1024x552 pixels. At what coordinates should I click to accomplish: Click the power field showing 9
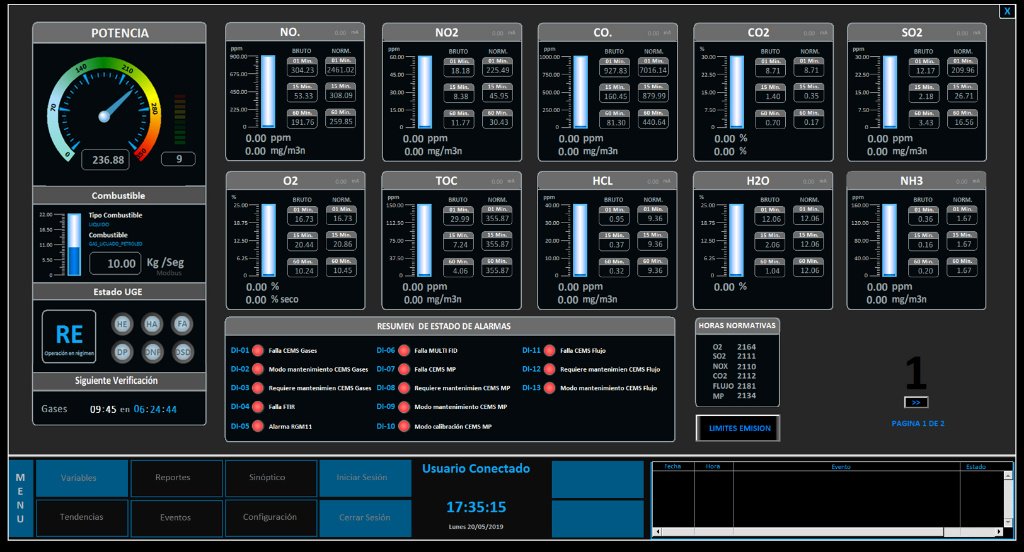178,159
